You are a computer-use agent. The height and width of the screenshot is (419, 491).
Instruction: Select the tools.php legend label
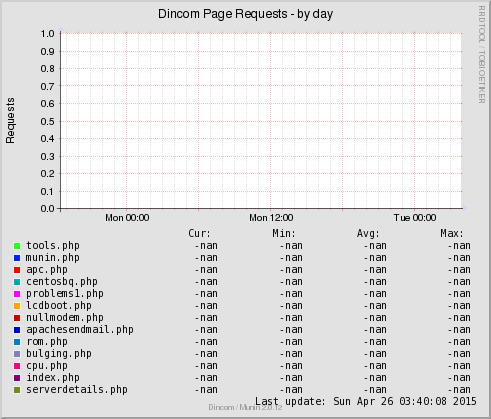click(x=53, y=246)
